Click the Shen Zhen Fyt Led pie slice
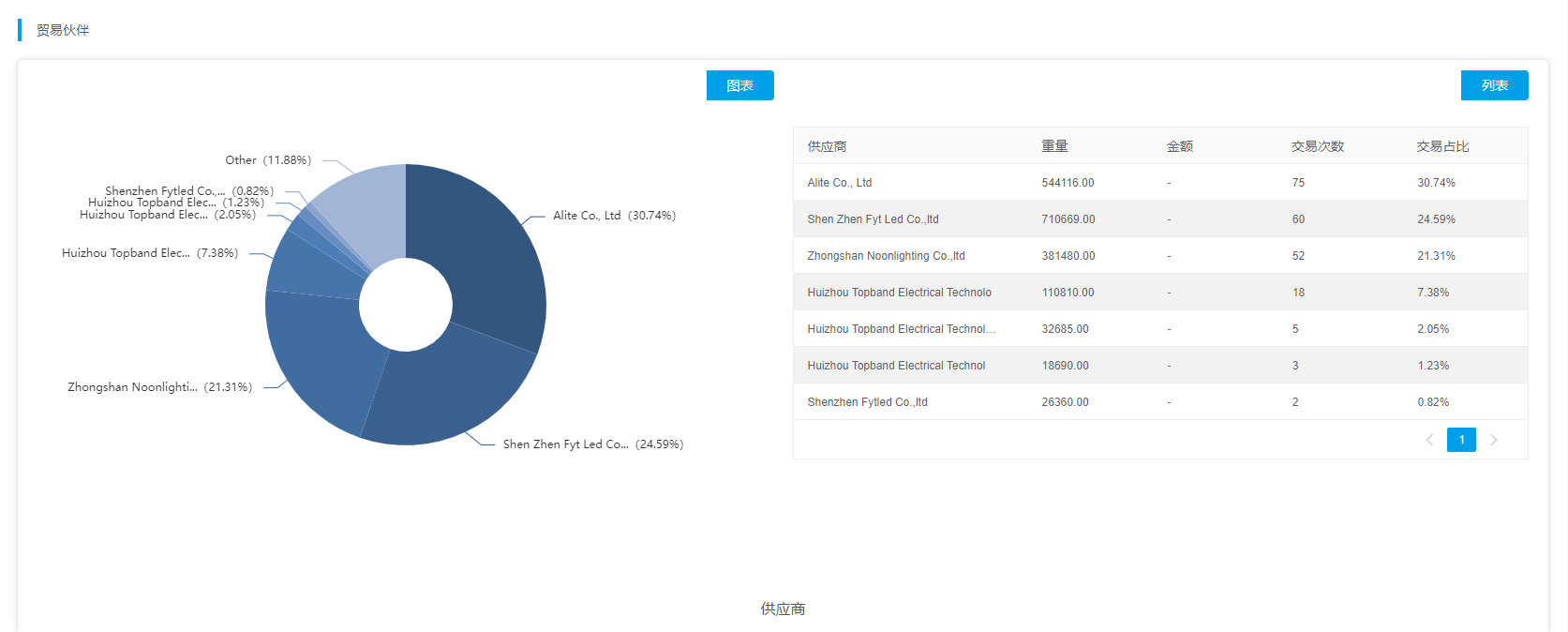Viewport: 1568px width, 632px height. (x=441, y=394)
